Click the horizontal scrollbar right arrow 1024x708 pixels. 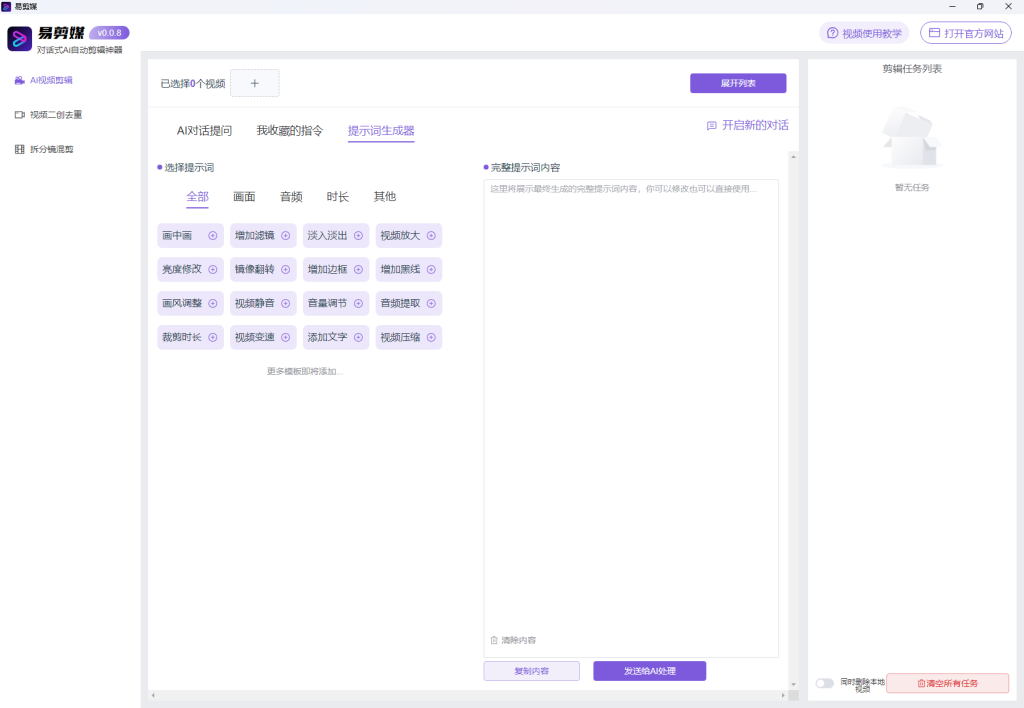(783, 696)
